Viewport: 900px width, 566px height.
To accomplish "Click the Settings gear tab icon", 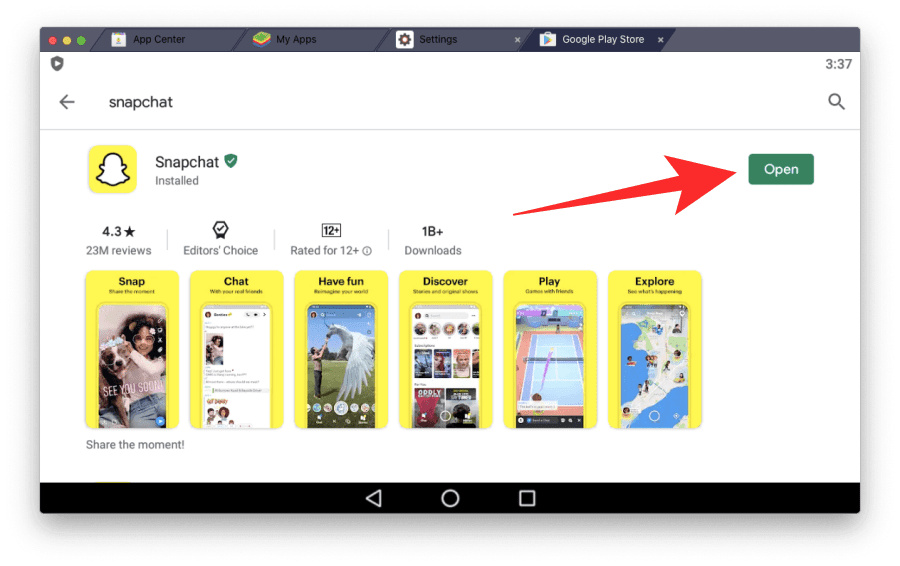I will [x=405, y=40].
